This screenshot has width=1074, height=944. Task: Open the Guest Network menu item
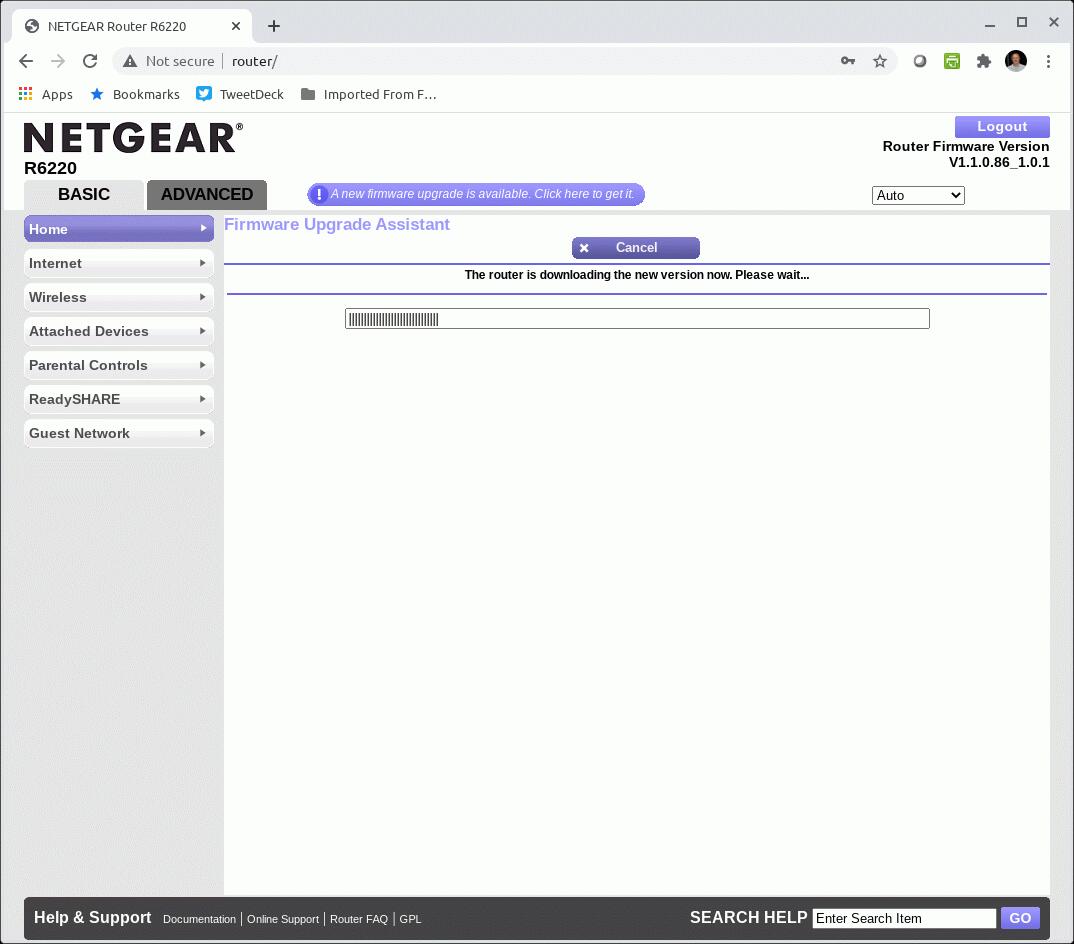[x=118, y=433]
